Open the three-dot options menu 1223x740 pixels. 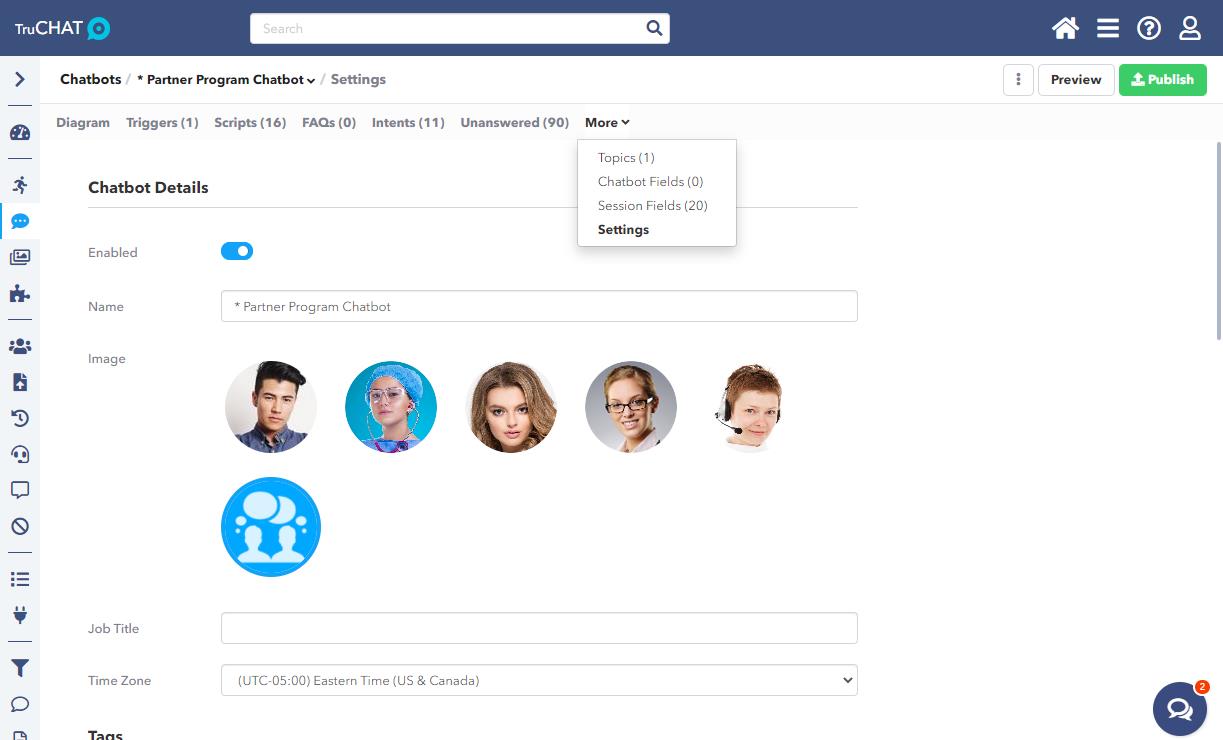coord(1018,80)
